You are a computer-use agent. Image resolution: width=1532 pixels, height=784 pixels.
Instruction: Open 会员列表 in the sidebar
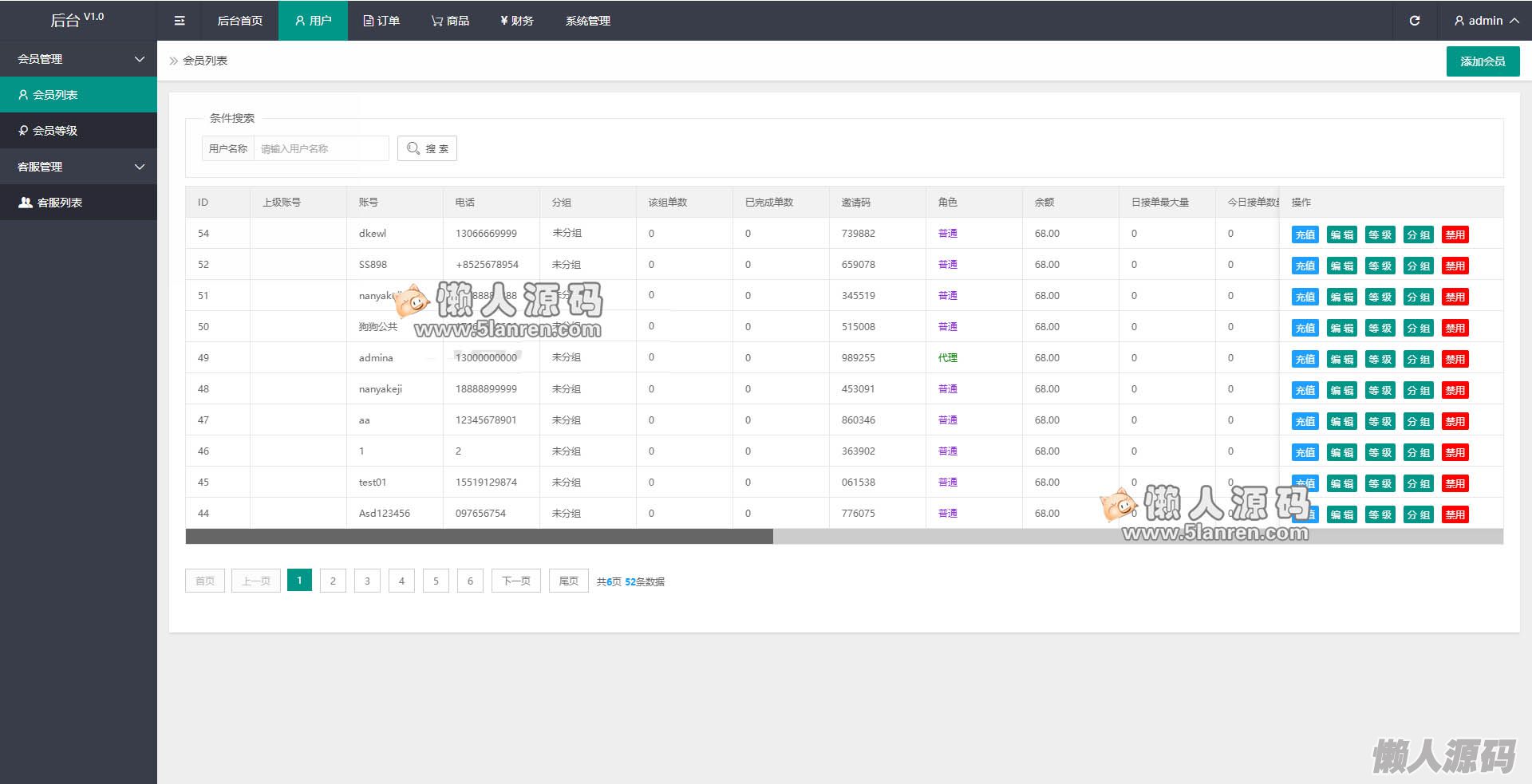tap(78, 95)
